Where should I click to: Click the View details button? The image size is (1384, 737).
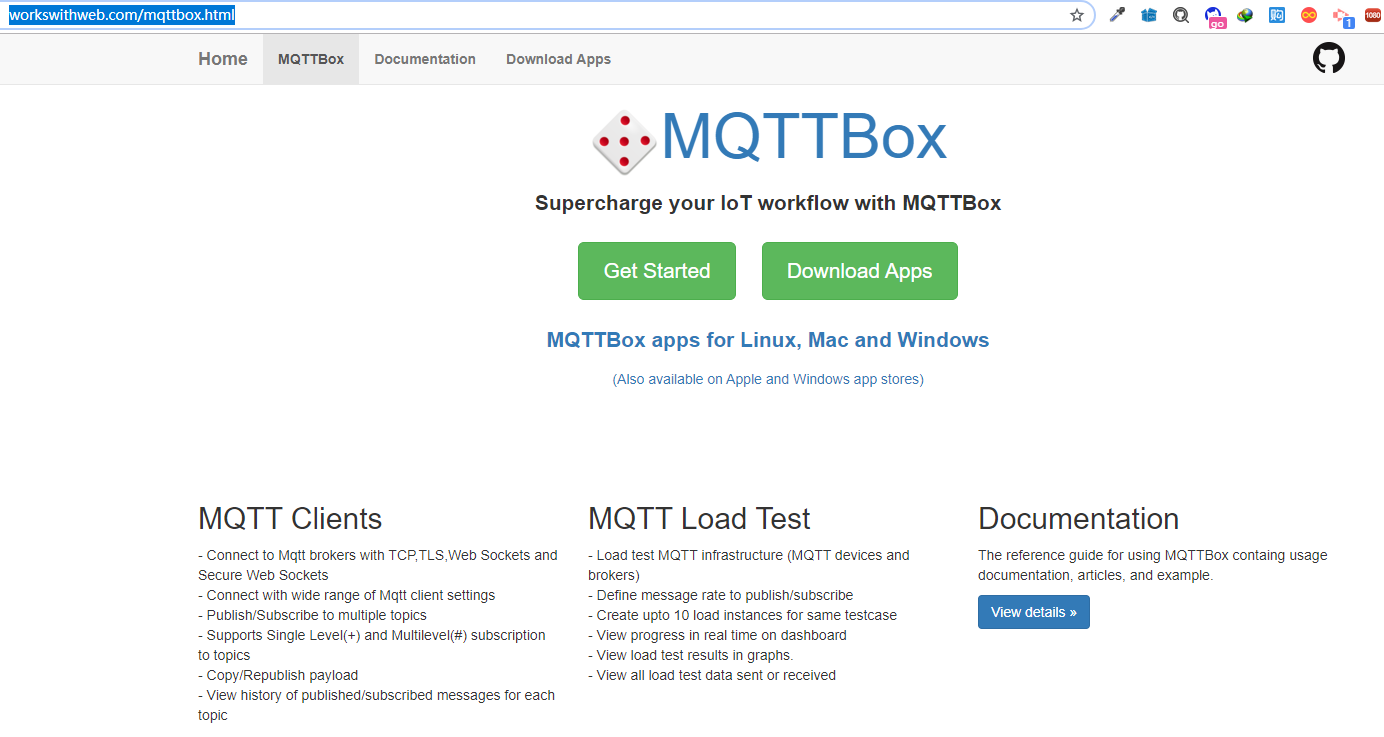[1034, 612]
